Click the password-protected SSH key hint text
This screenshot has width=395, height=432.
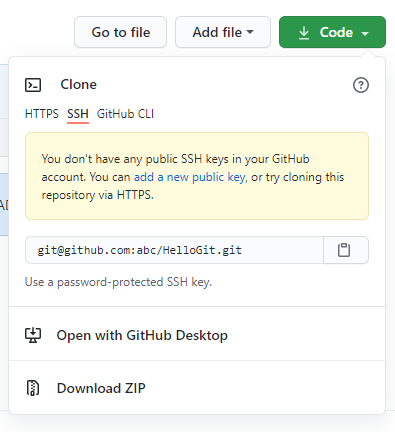(x=118, y=282)
